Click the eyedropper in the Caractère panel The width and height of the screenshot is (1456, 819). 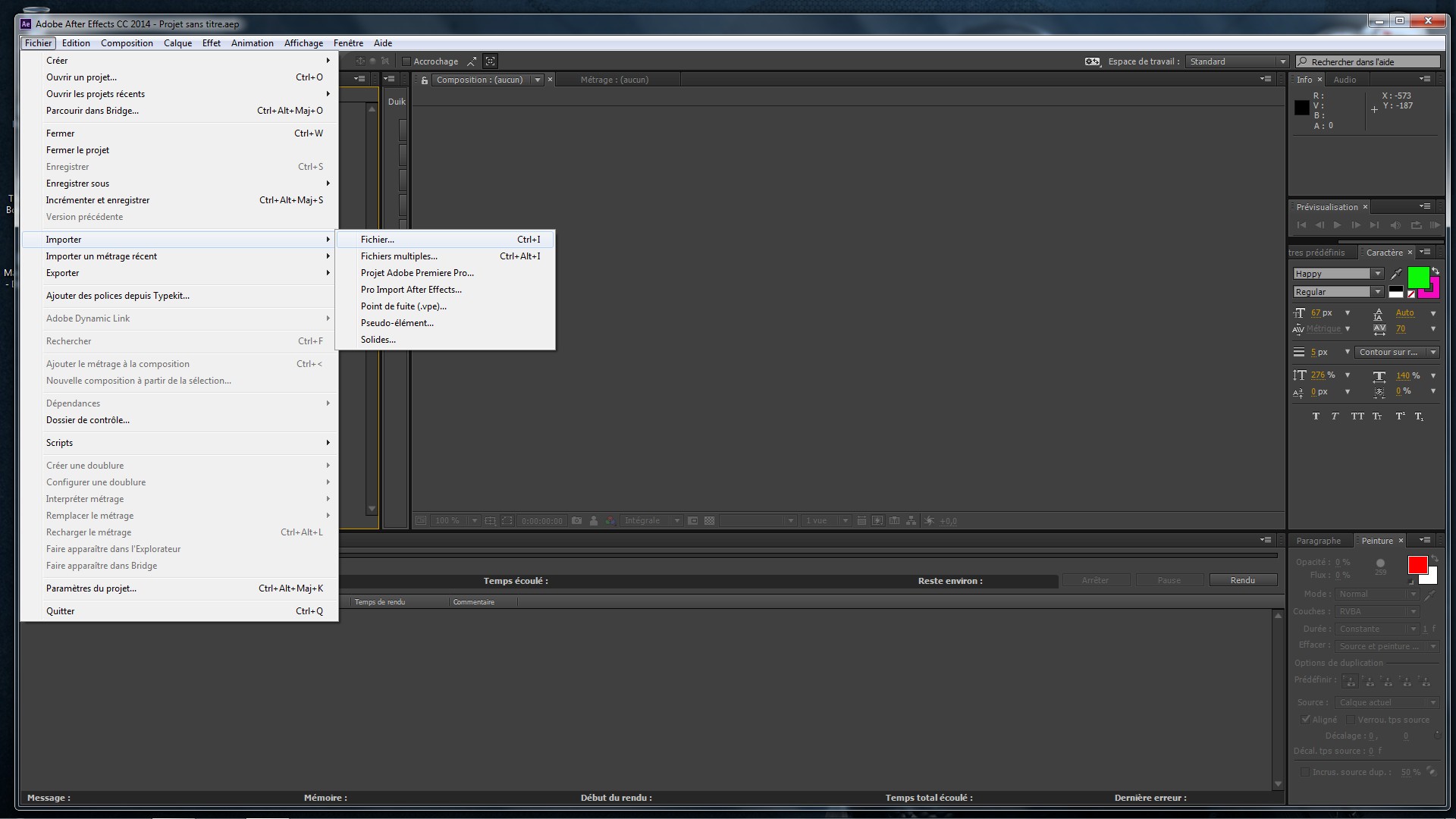click(1396, 274)
